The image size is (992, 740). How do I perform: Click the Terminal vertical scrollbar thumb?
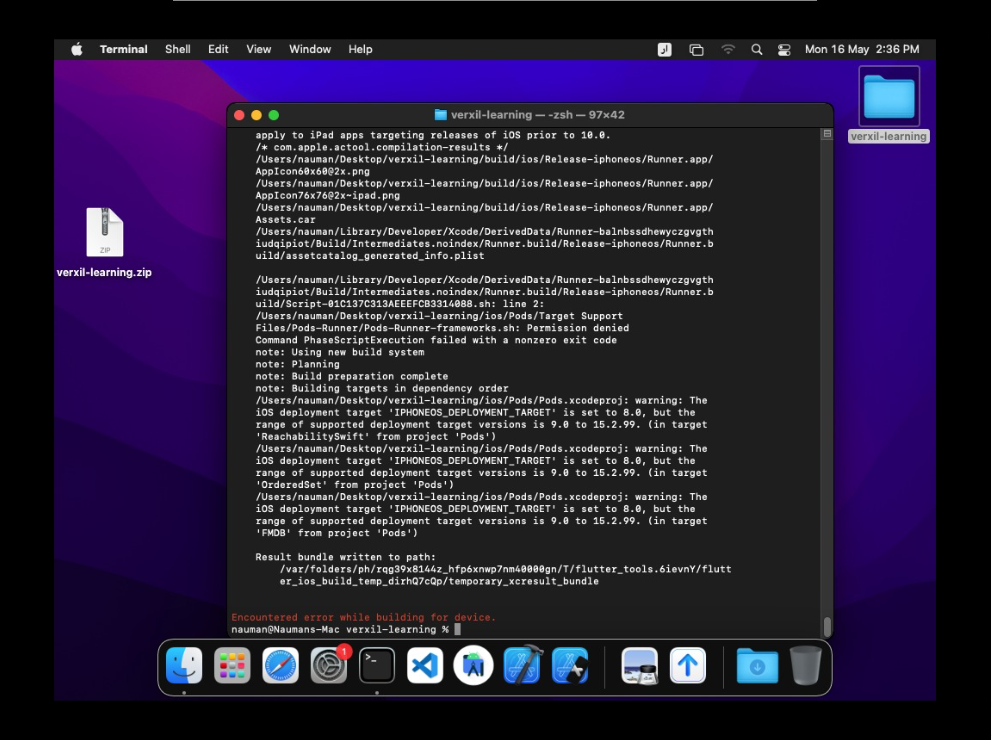pos(827,627)
